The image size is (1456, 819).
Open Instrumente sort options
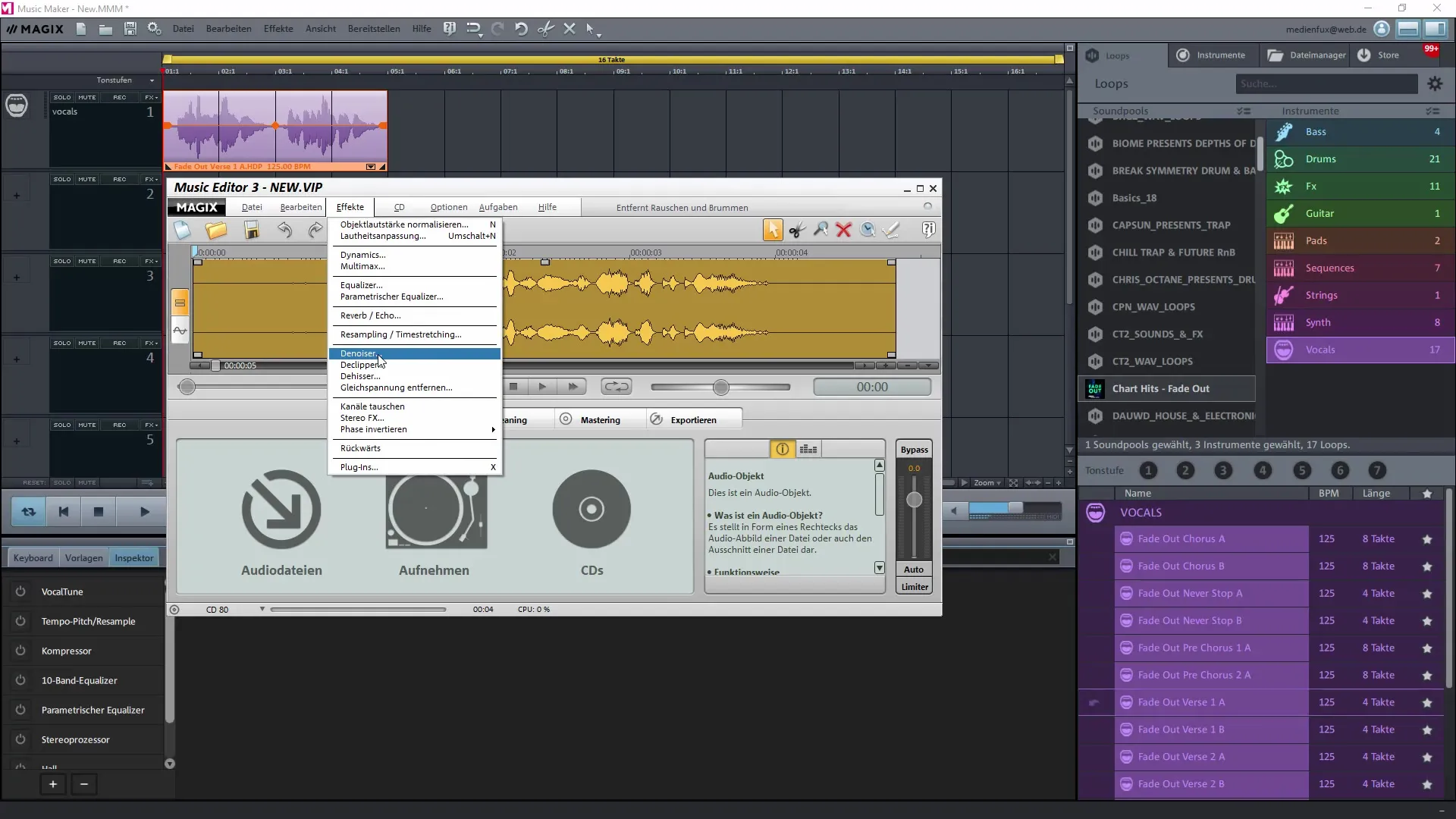1432,111
